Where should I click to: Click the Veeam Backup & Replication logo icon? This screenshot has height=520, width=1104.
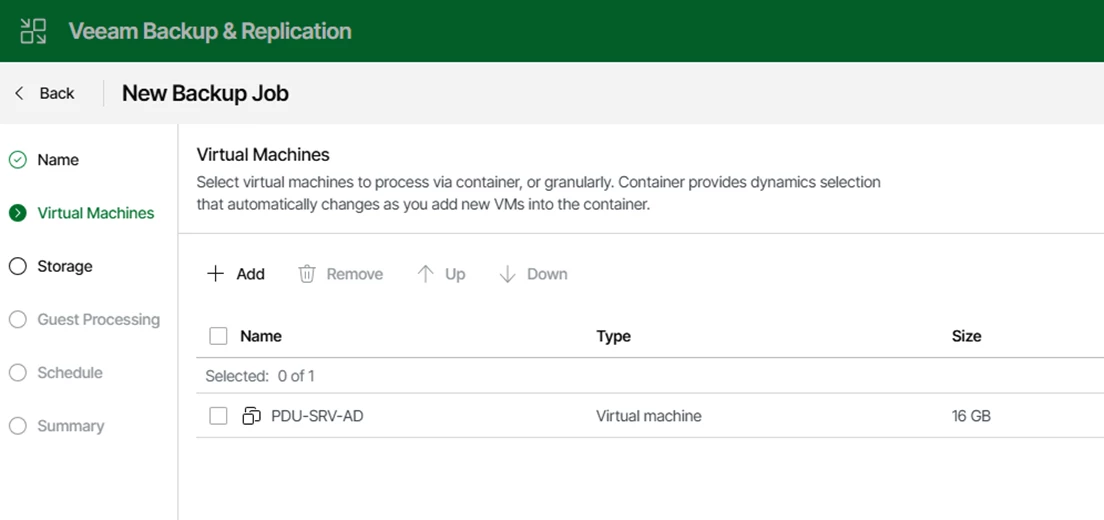pyautogui.click(x=33, y=31)
